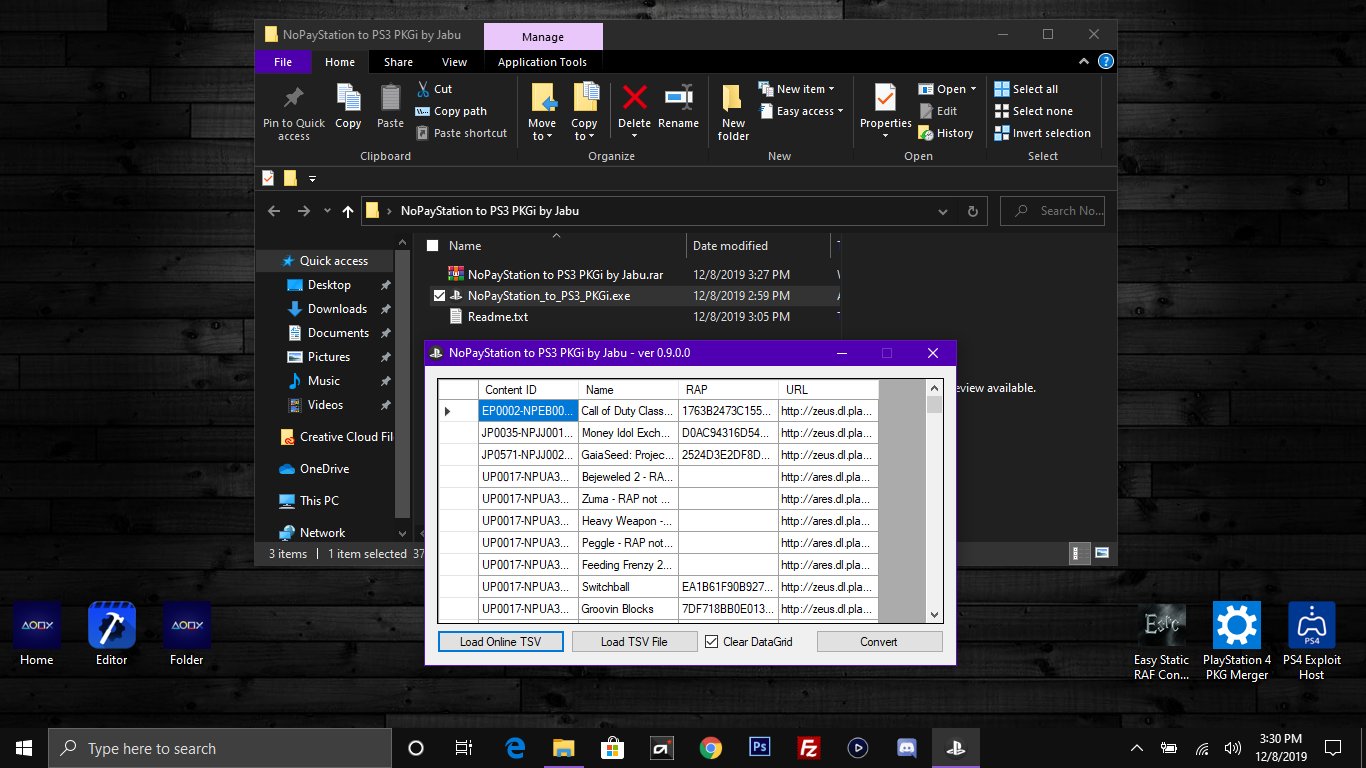Open the Home desktop shortcut
Image resolution: width=1366 pixels, height=768 pixels.
pyautogui.click(x=37, y=634)
